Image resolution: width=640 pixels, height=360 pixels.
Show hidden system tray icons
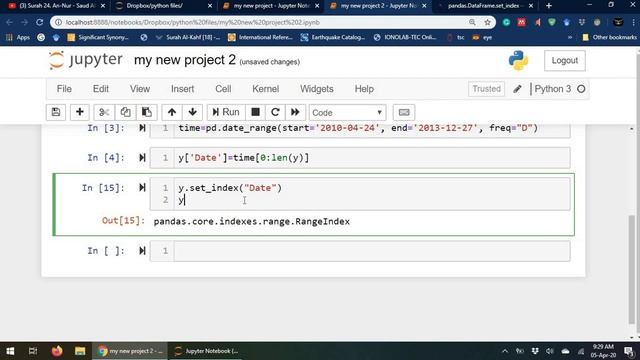pos(505,351)
